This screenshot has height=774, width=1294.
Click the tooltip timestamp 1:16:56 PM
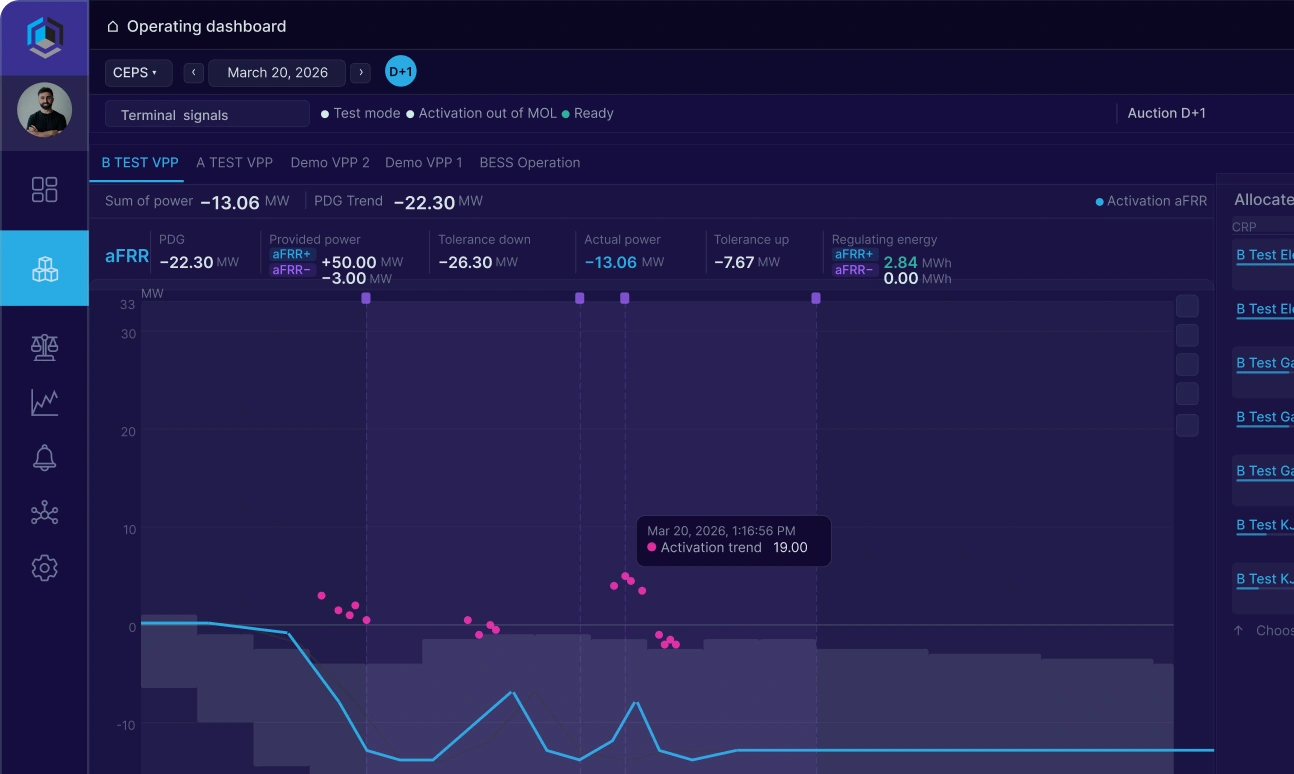tap(721, 531)
